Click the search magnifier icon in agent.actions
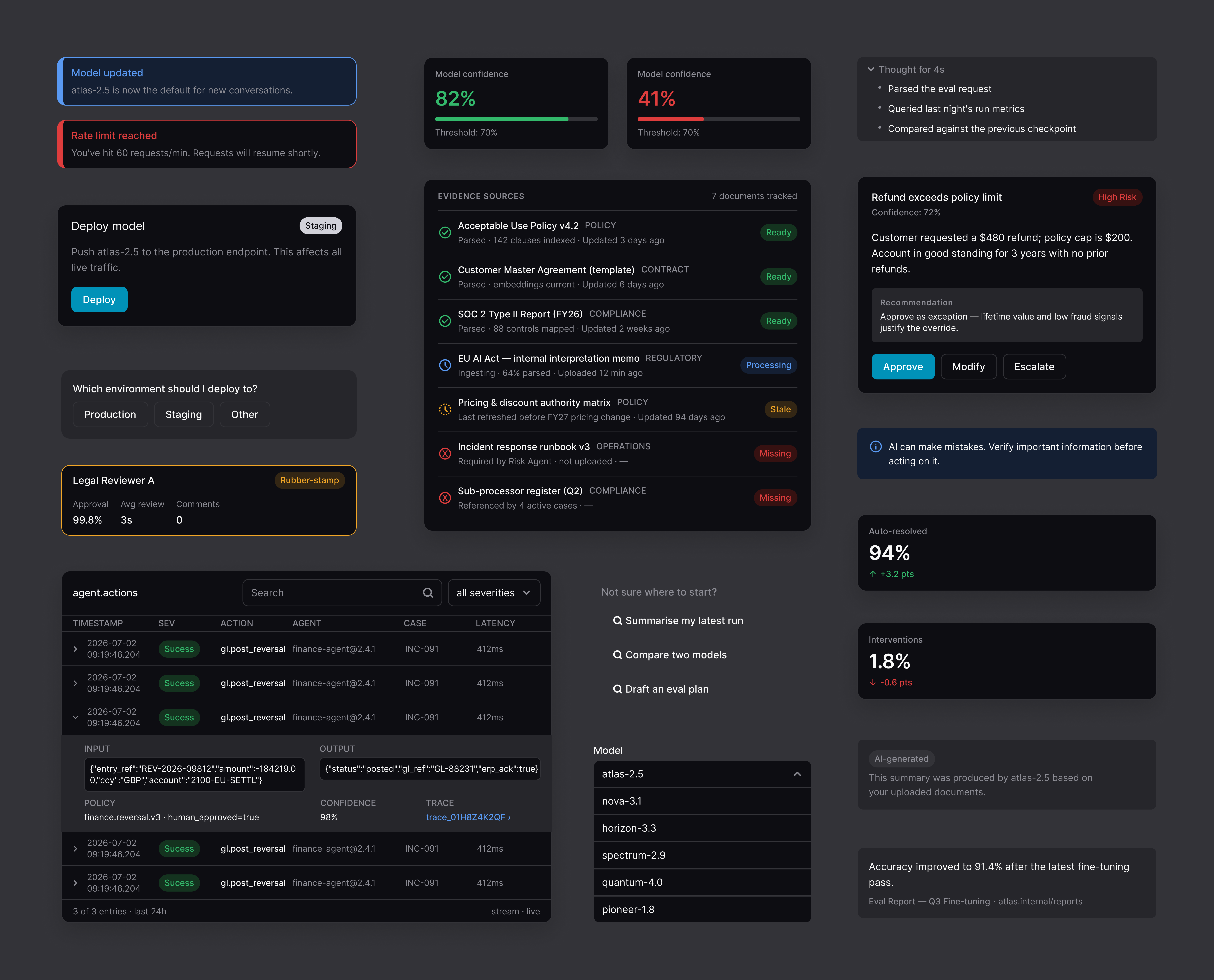 (428, 593)
